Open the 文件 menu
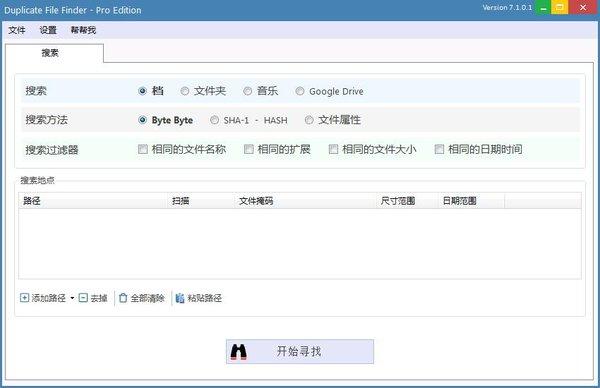This screenshot has width=600, height=388. point(17,30)
